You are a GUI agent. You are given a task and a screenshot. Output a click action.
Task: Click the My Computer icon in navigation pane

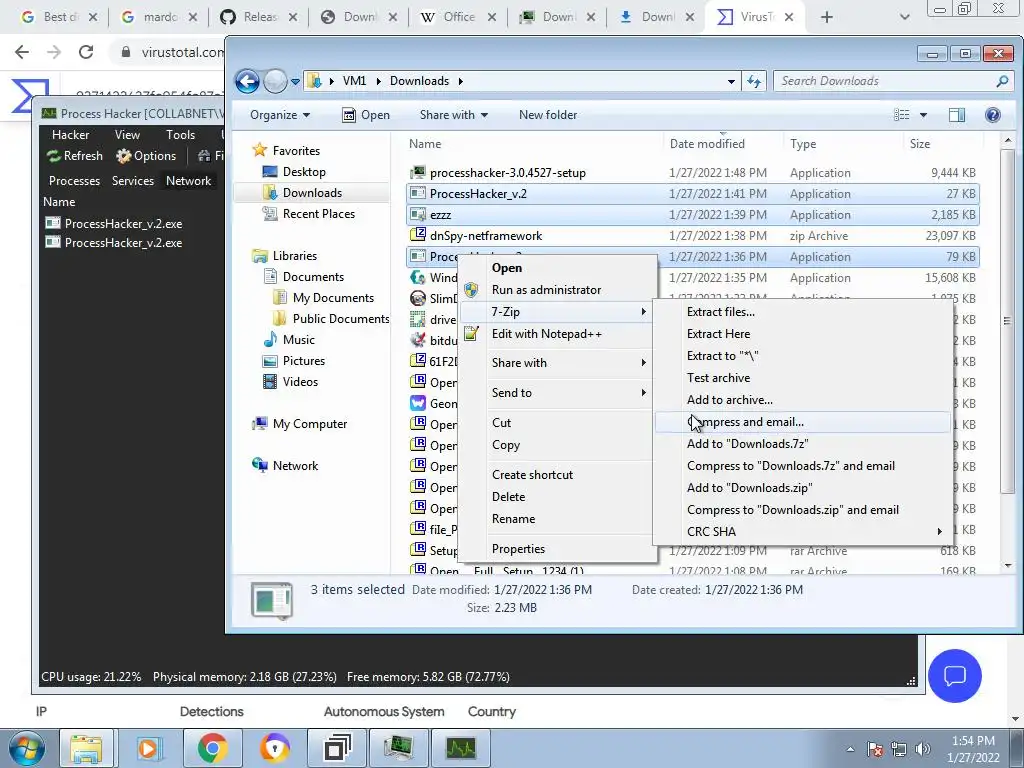259,423
